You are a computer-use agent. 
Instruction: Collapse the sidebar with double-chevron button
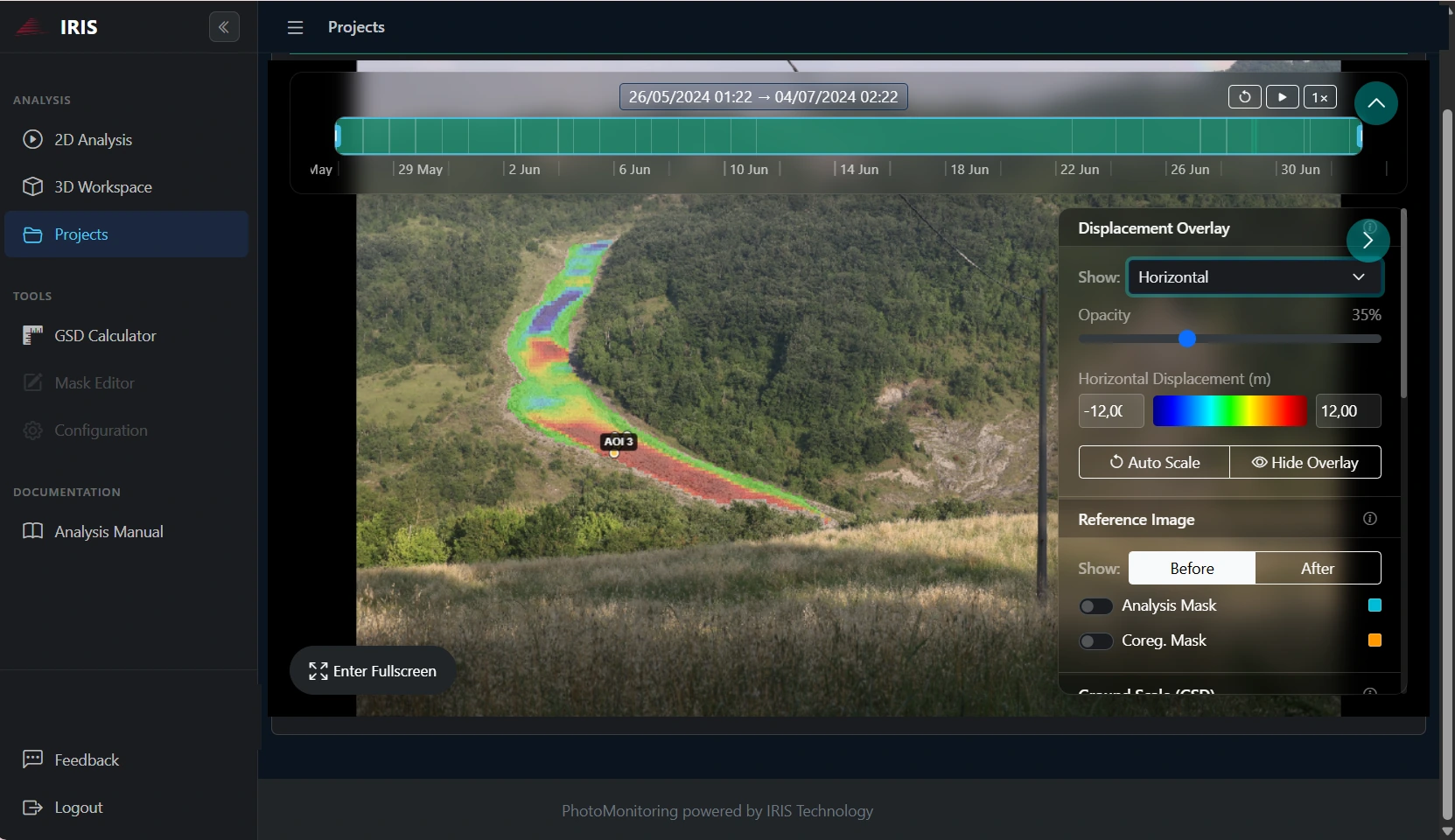224,27
